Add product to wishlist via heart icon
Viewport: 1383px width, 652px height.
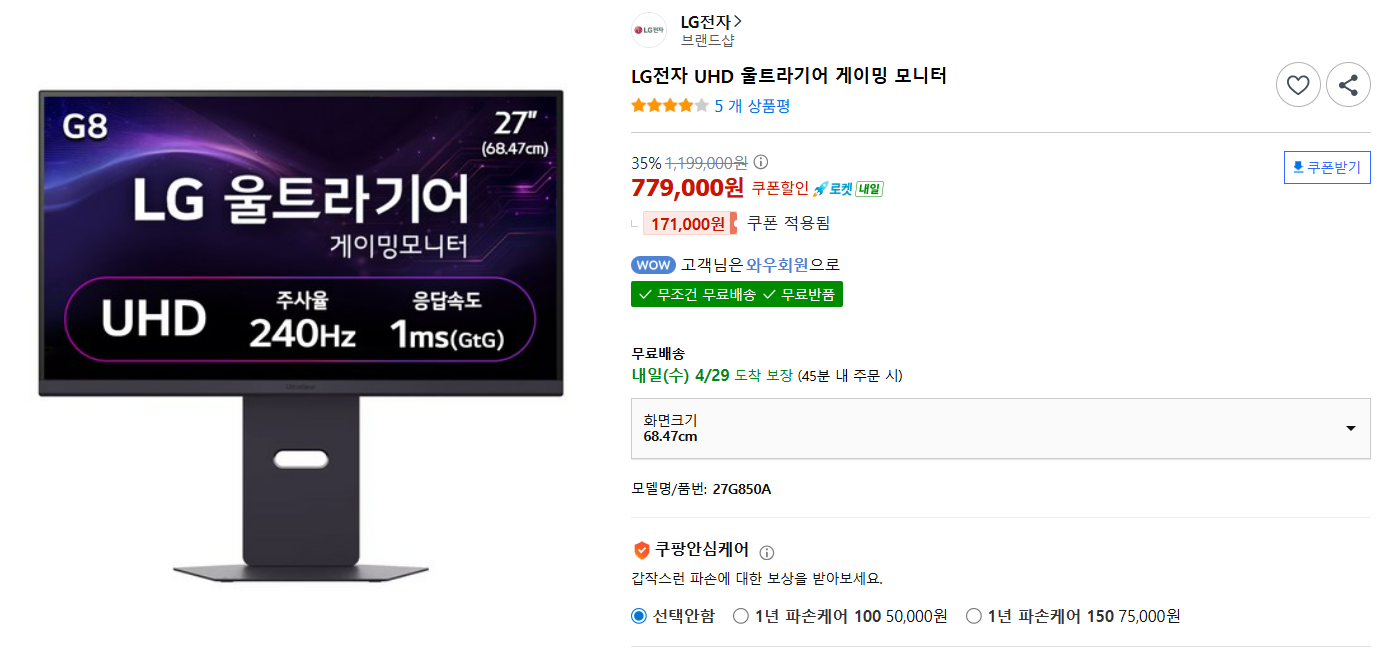[1298, 84]
